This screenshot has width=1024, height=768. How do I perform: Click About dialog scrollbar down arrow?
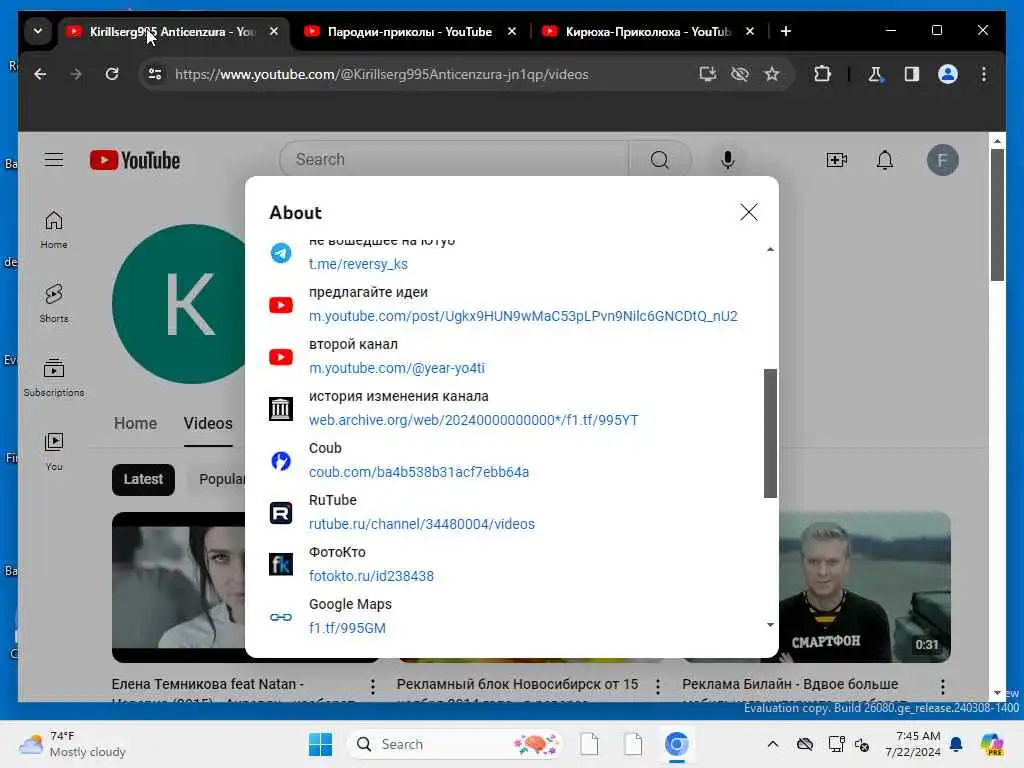pos(771,625)
